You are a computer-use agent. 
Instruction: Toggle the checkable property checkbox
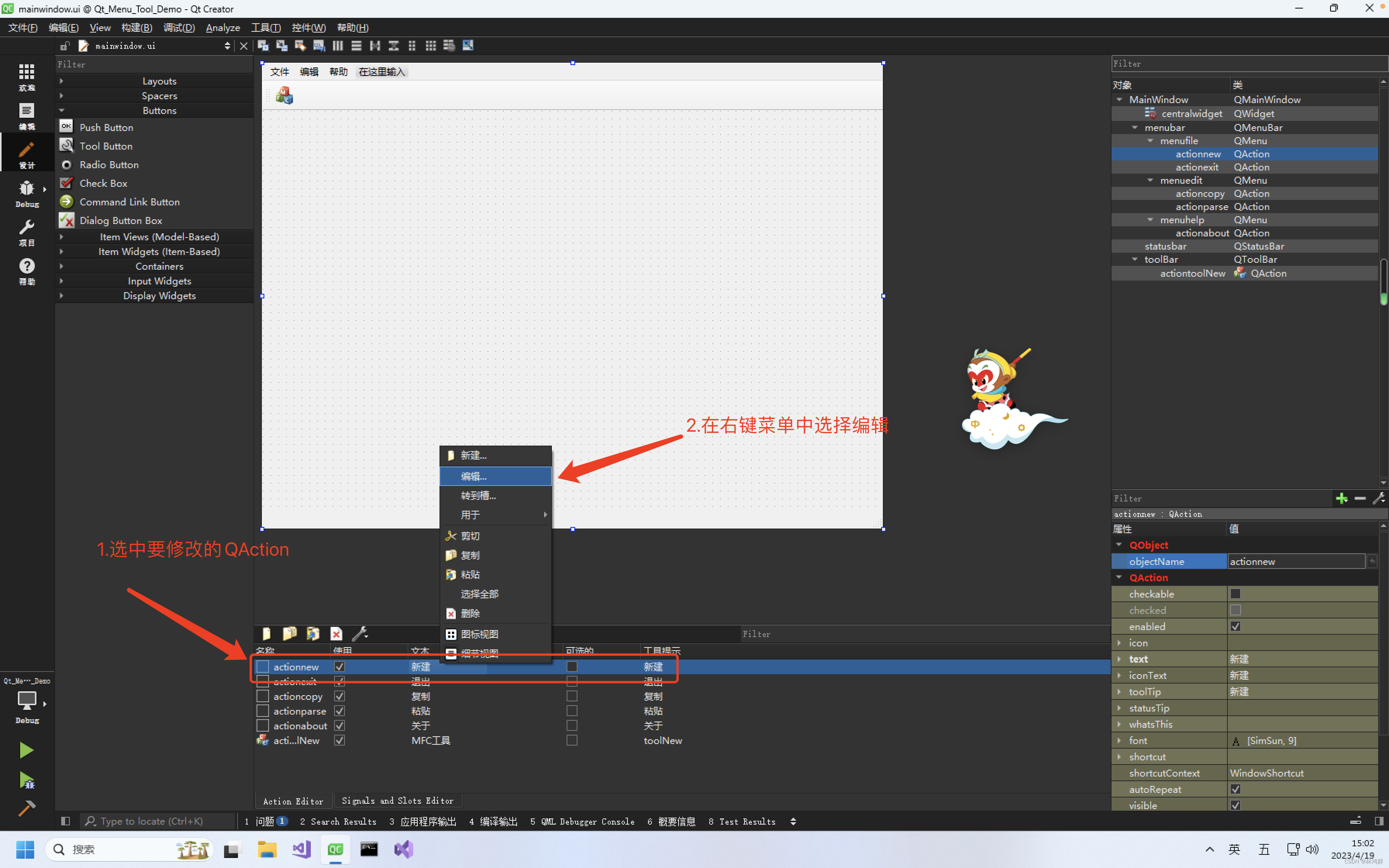[1235, 594]
